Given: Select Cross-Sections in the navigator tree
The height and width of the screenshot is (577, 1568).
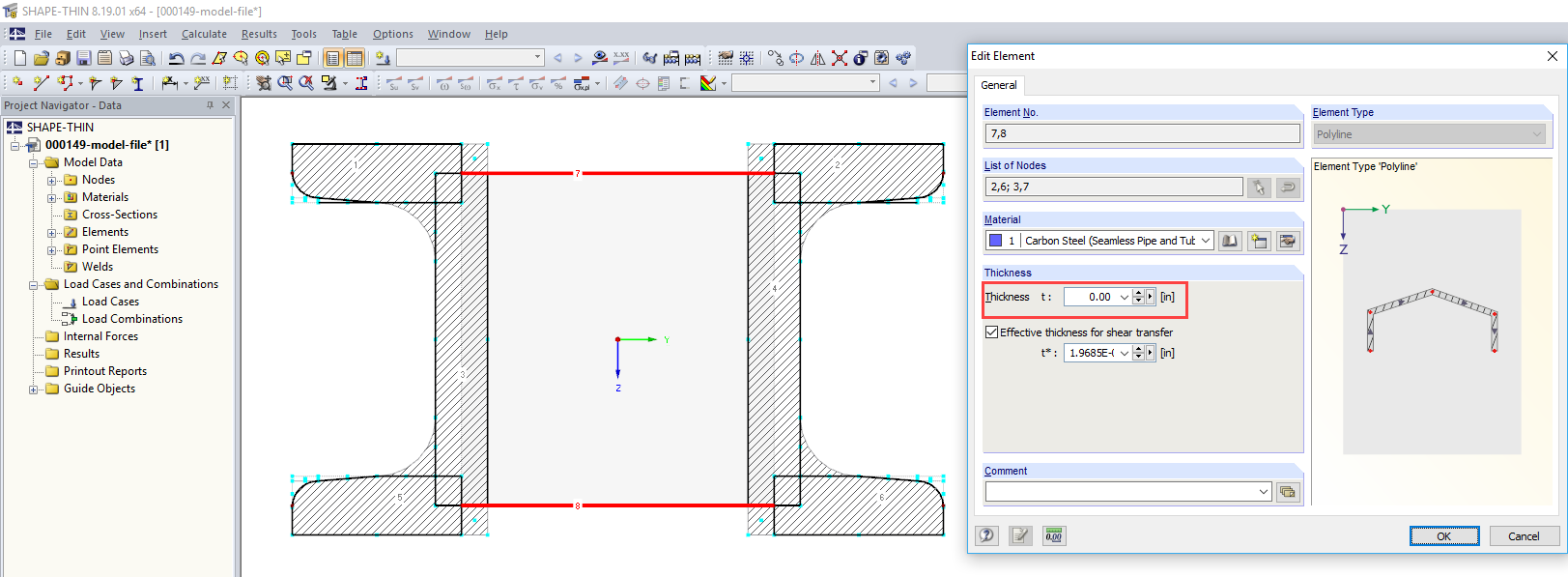Looking at the screenshot, I should 120,215.
